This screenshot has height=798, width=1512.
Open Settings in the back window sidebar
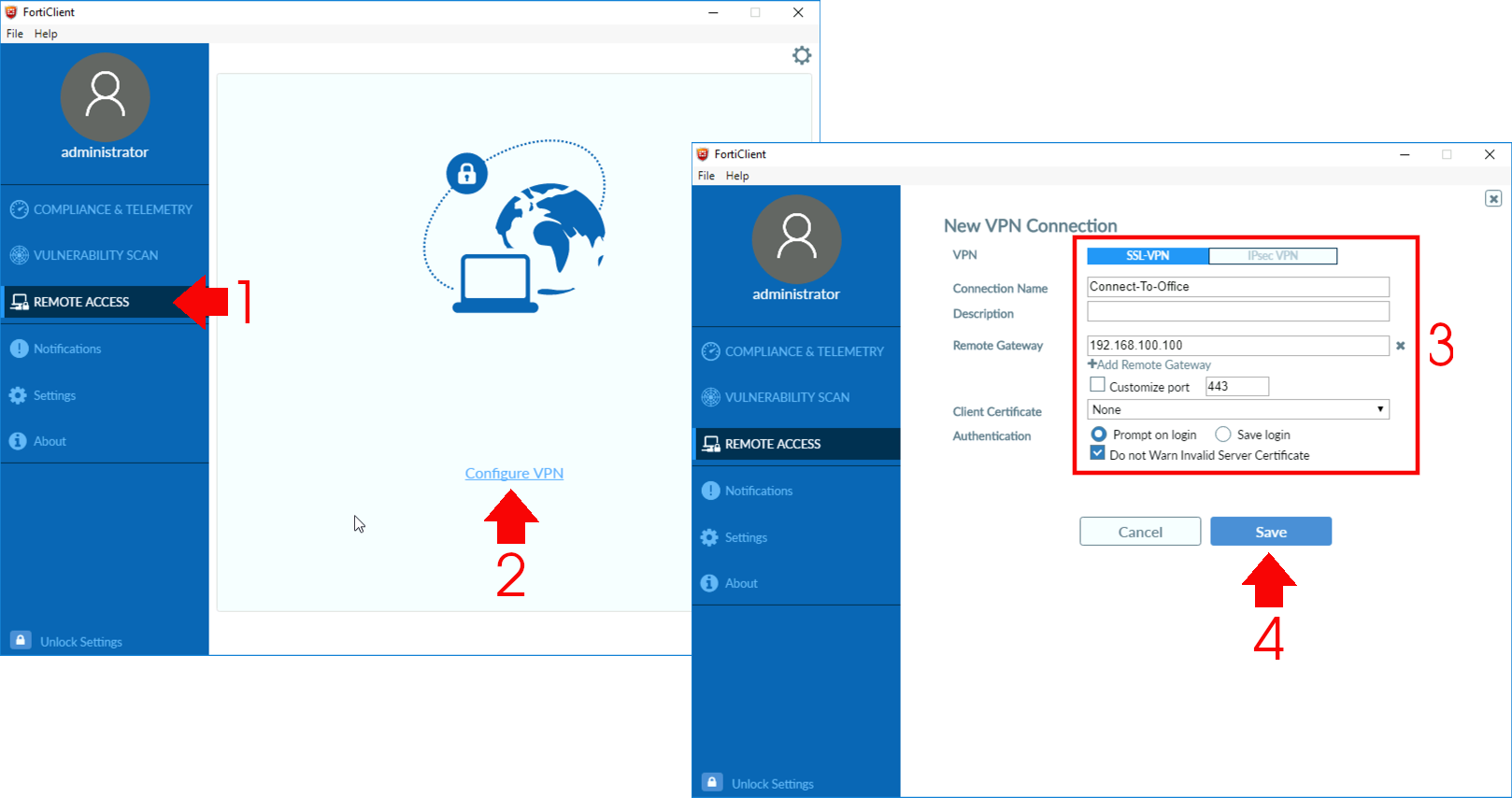pyautogui.click(x=43, y=395)
